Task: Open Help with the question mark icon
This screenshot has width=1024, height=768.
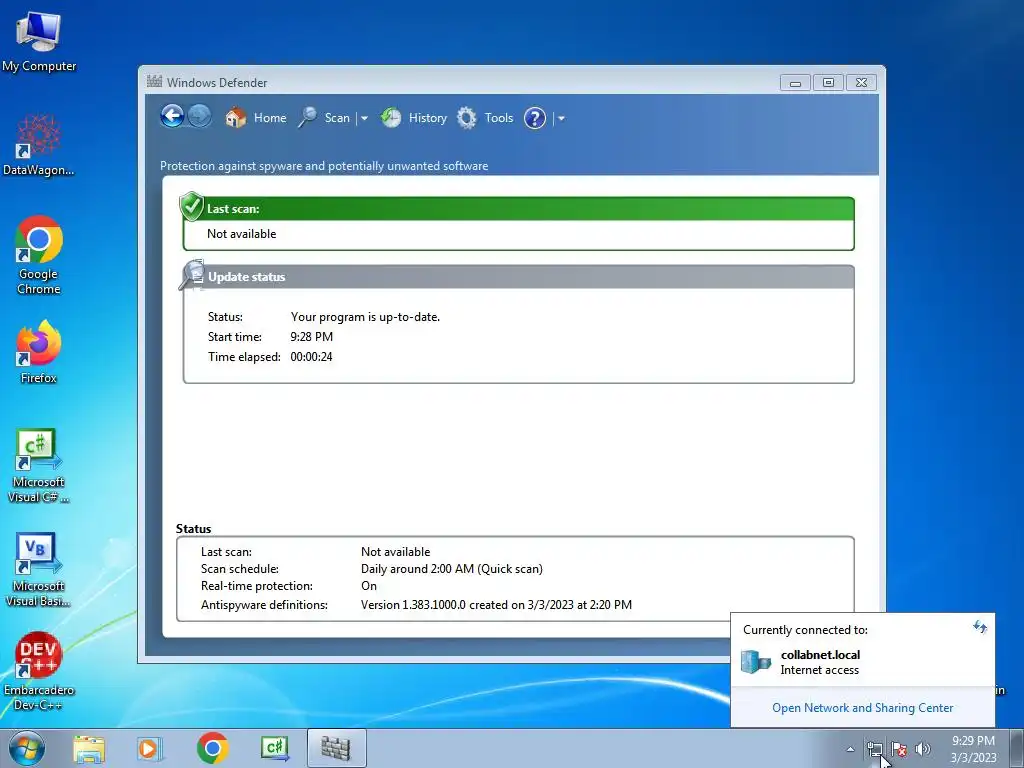Action: (534, 118)
